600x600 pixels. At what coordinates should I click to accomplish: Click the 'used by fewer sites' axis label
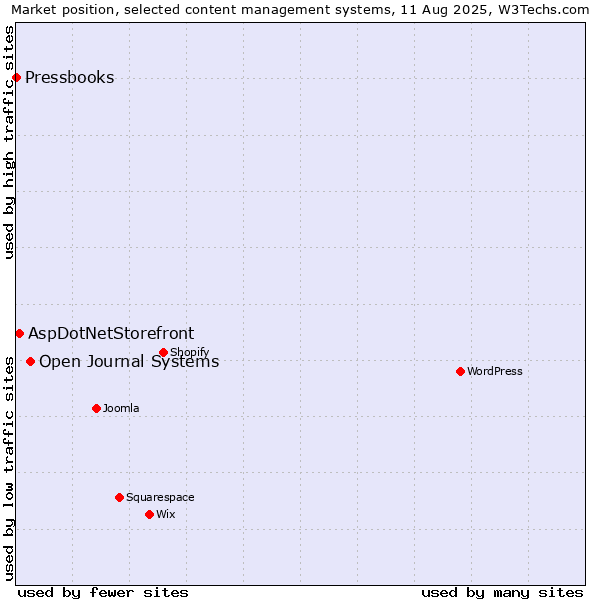[103, 593]
